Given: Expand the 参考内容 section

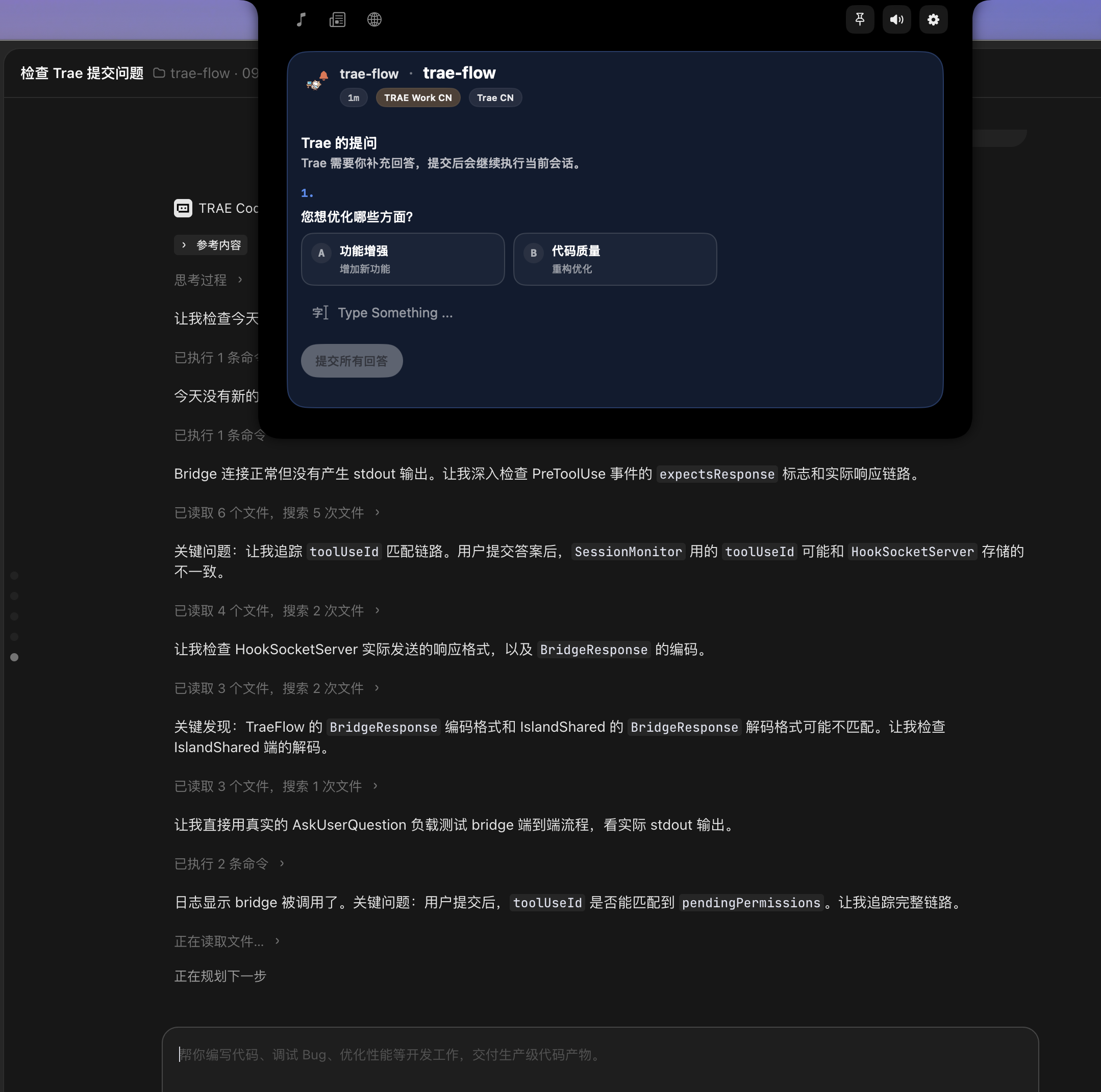Looking at the screenshot, I should tap(211, 245).
